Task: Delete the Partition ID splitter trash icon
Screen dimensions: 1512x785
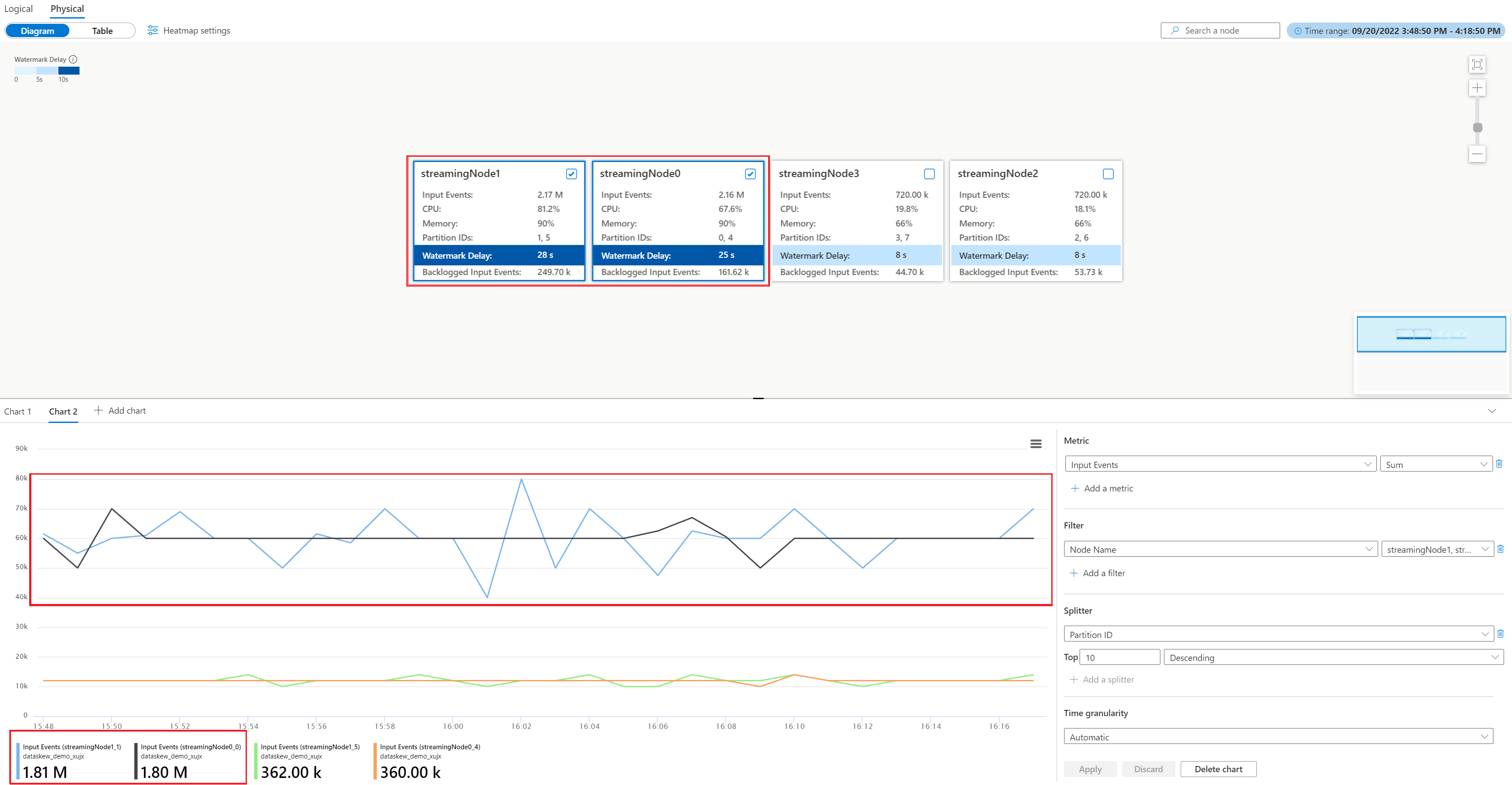Action: [x=1500, y=634]
